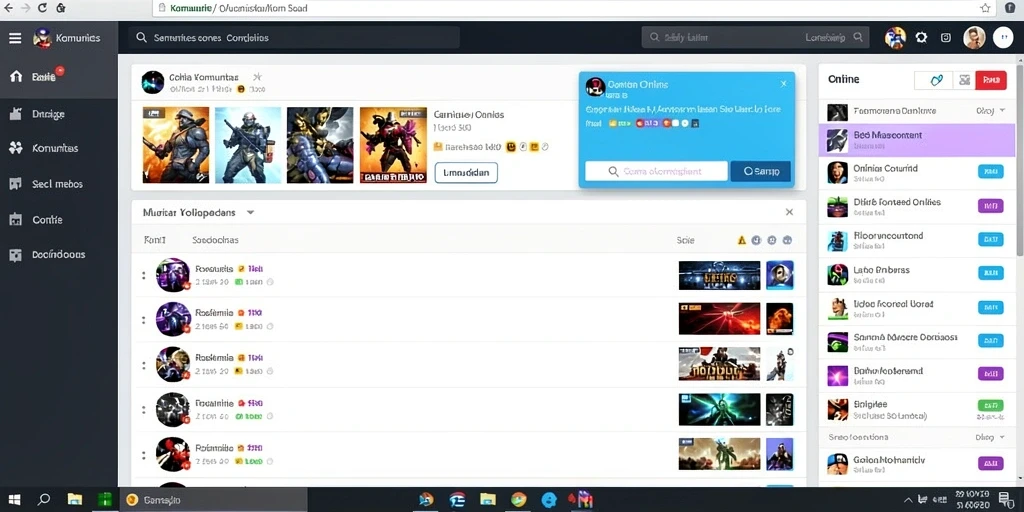
Task: Click the yellow warning triangle icon
Action: click(x=741, y=240)
